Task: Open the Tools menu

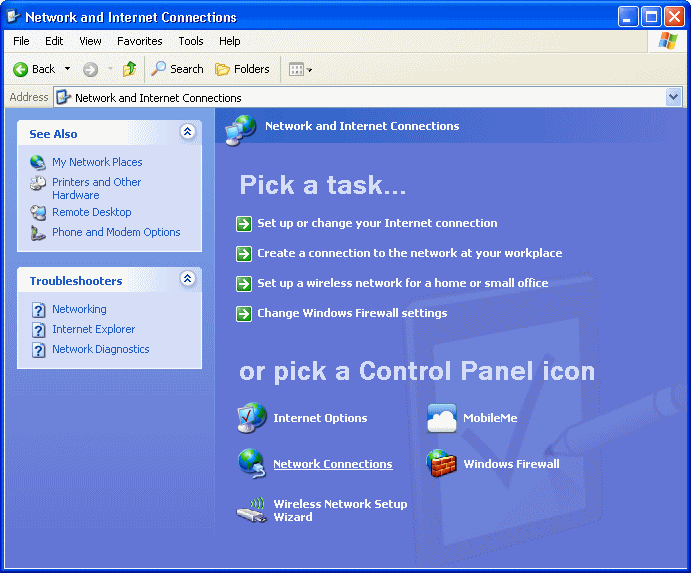Action: [x=190, y=41]
